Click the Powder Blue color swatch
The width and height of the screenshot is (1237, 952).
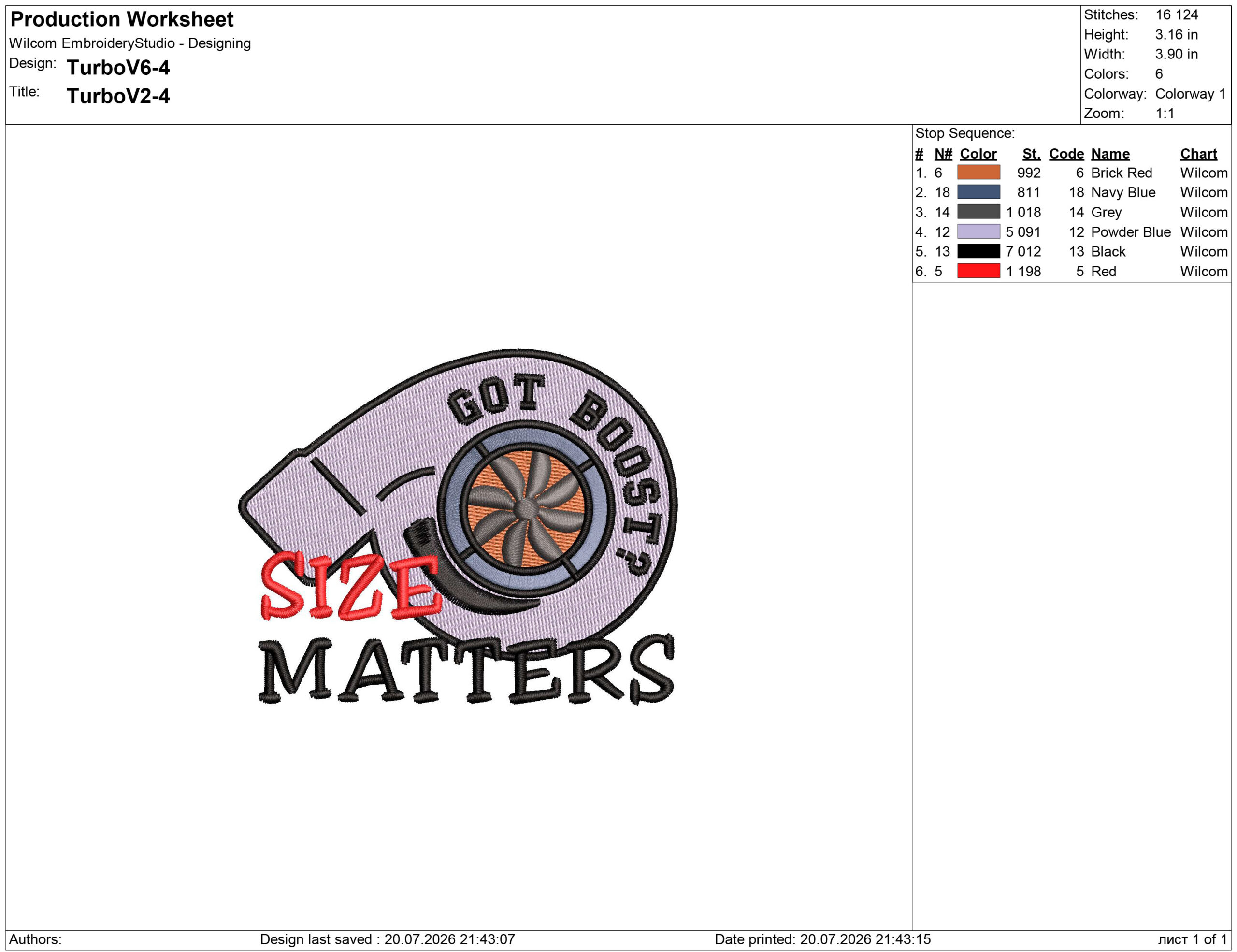point(978,231)
